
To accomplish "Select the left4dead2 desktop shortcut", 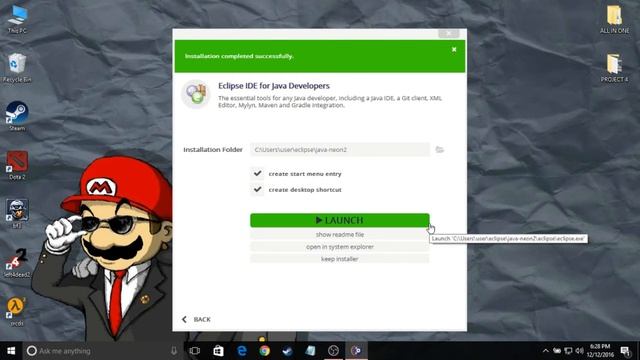I will point(17,263).
